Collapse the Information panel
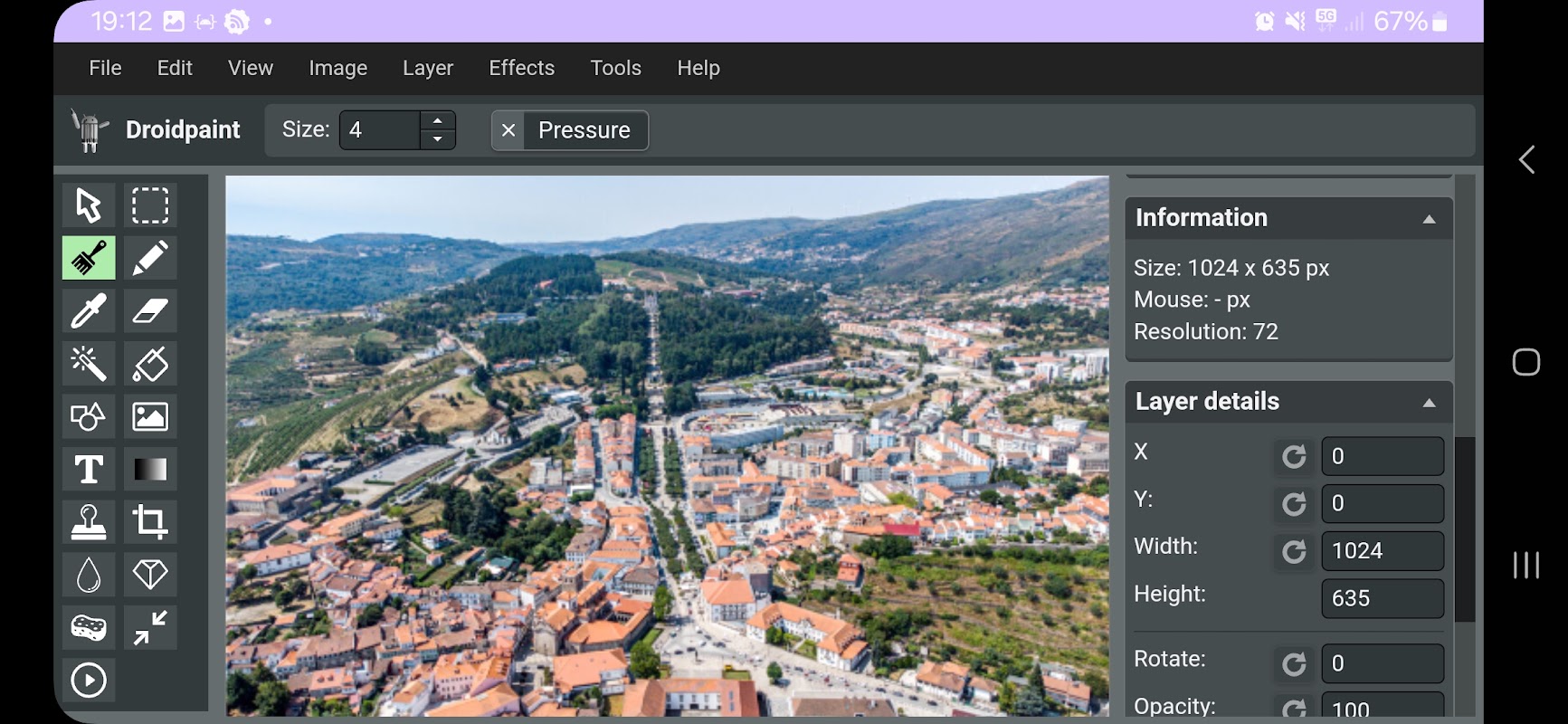This screenshot has width=1568, height=724. (1429, 219)
